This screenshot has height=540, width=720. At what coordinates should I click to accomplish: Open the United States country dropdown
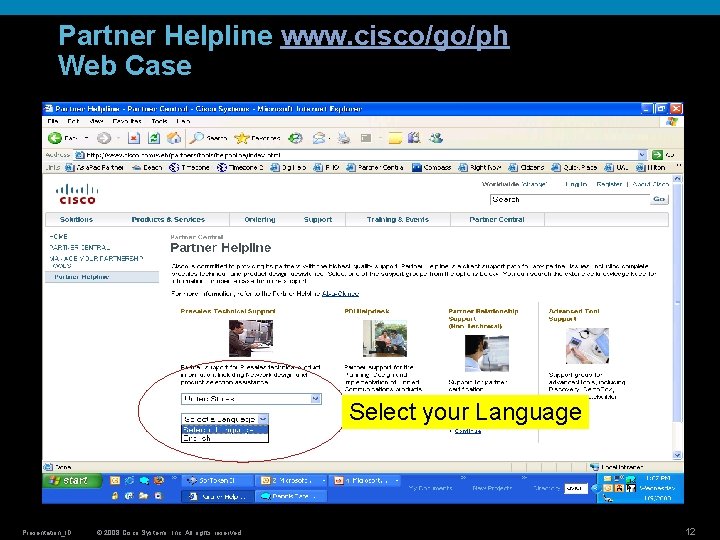coord(251,399)
